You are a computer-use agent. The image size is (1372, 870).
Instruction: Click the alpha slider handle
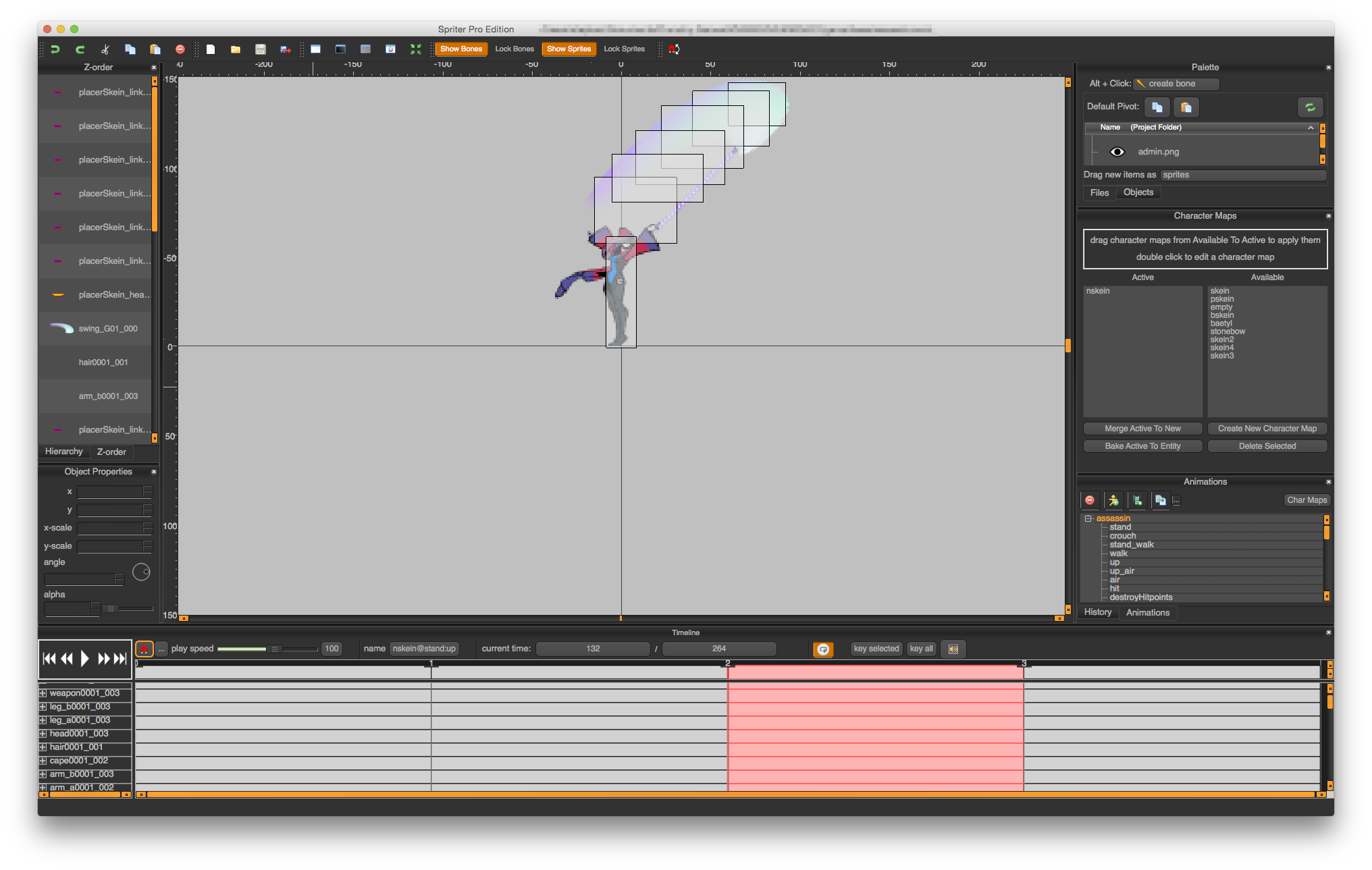pos(111,609)
